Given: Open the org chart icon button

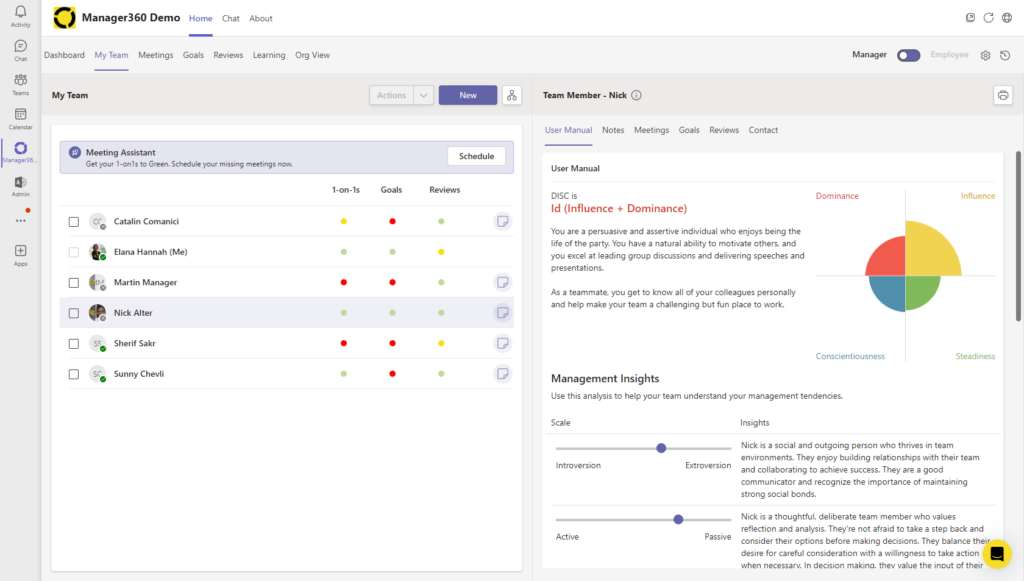Looking at the screenshot, I should point(512,95).
